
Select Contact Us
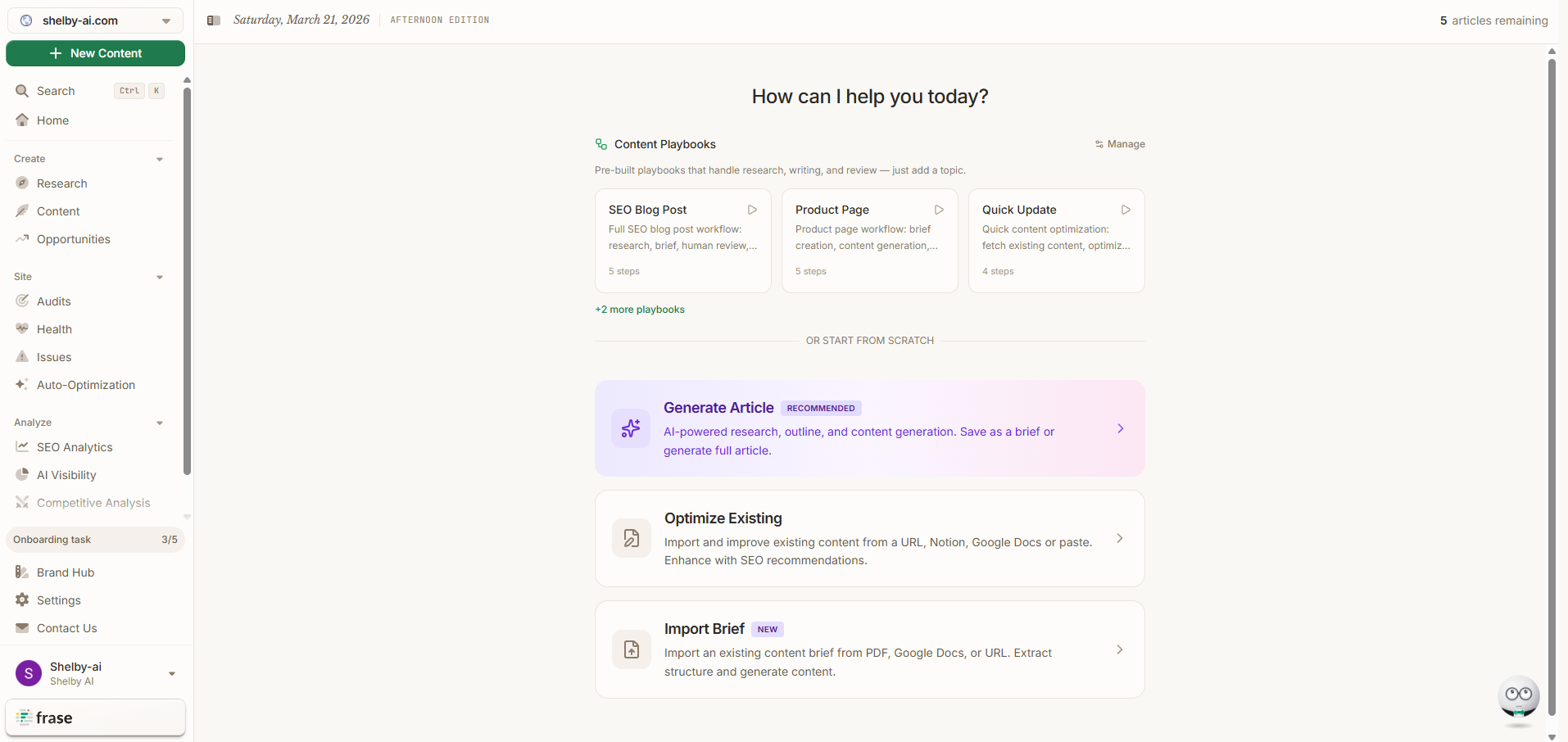(x=67, y=627)
